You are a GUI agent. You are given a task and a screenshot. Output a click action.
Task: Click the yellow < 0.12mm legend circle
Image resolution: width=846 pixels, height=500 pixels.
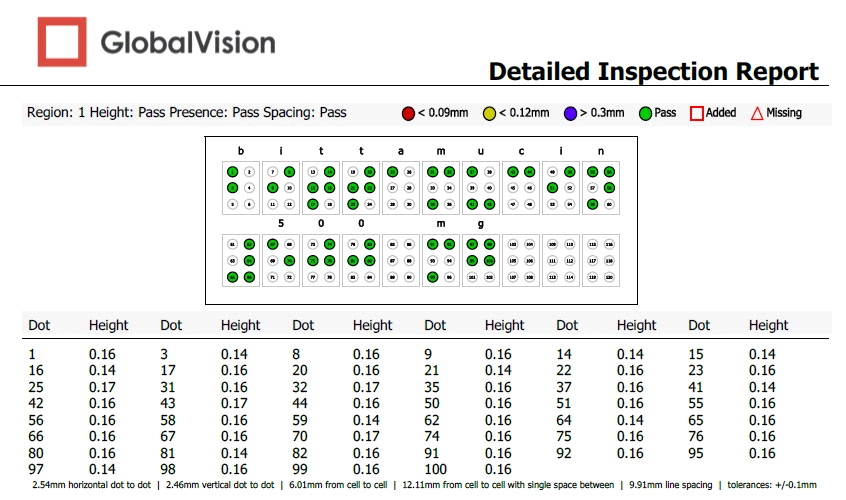489,113
